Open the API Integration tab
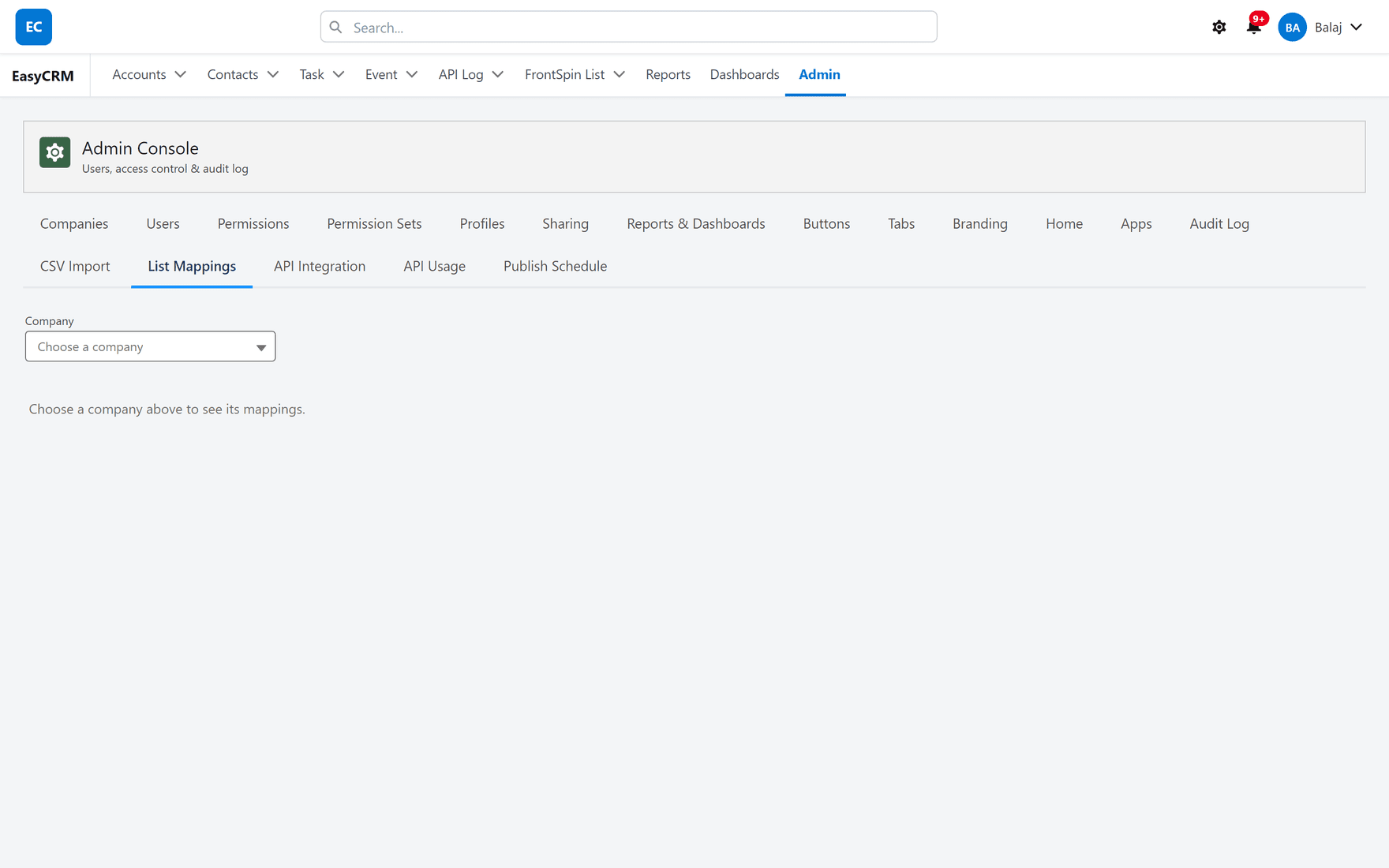 [x=320, y=266]
